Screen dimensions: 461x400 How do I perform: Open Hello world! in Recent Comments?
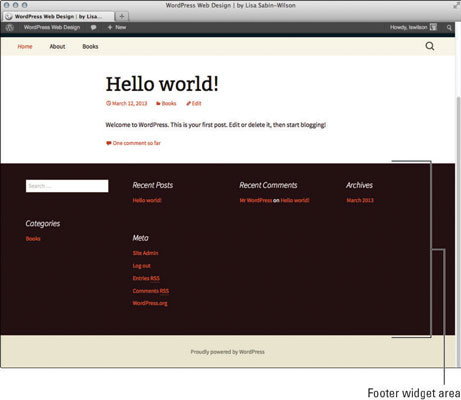pyautogui.click(x=295, y=200)
